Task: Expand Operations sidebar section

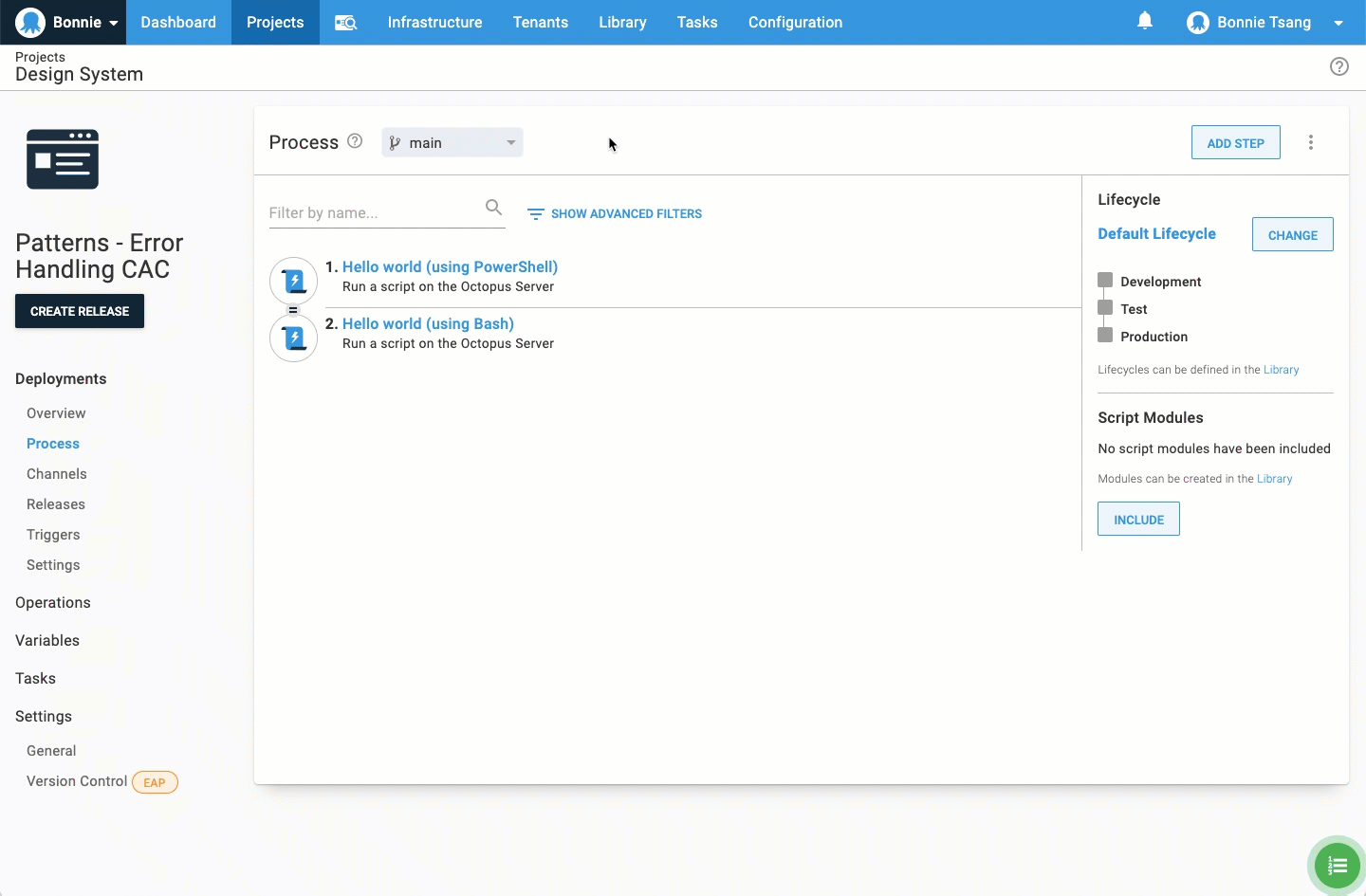Action: (x=53, y=603)
